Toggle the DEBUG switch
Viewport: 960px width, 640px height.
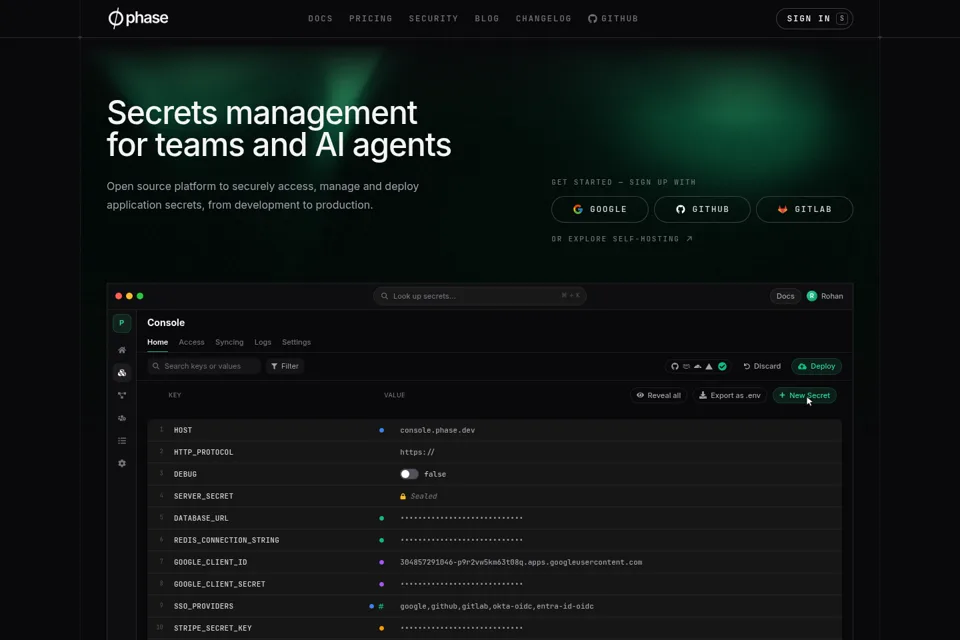click(x=409, y=474)
